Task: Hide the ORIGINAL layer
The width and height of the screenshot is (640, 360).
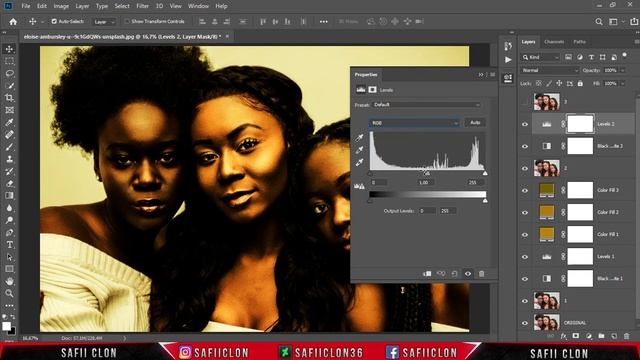Action: (525, 323)
